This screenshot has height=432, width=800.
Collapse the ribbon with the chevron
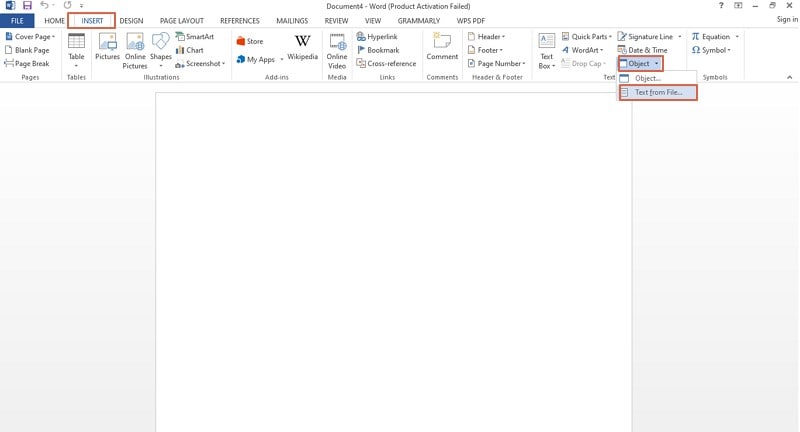pyautogui.click(x=789, y=78)
